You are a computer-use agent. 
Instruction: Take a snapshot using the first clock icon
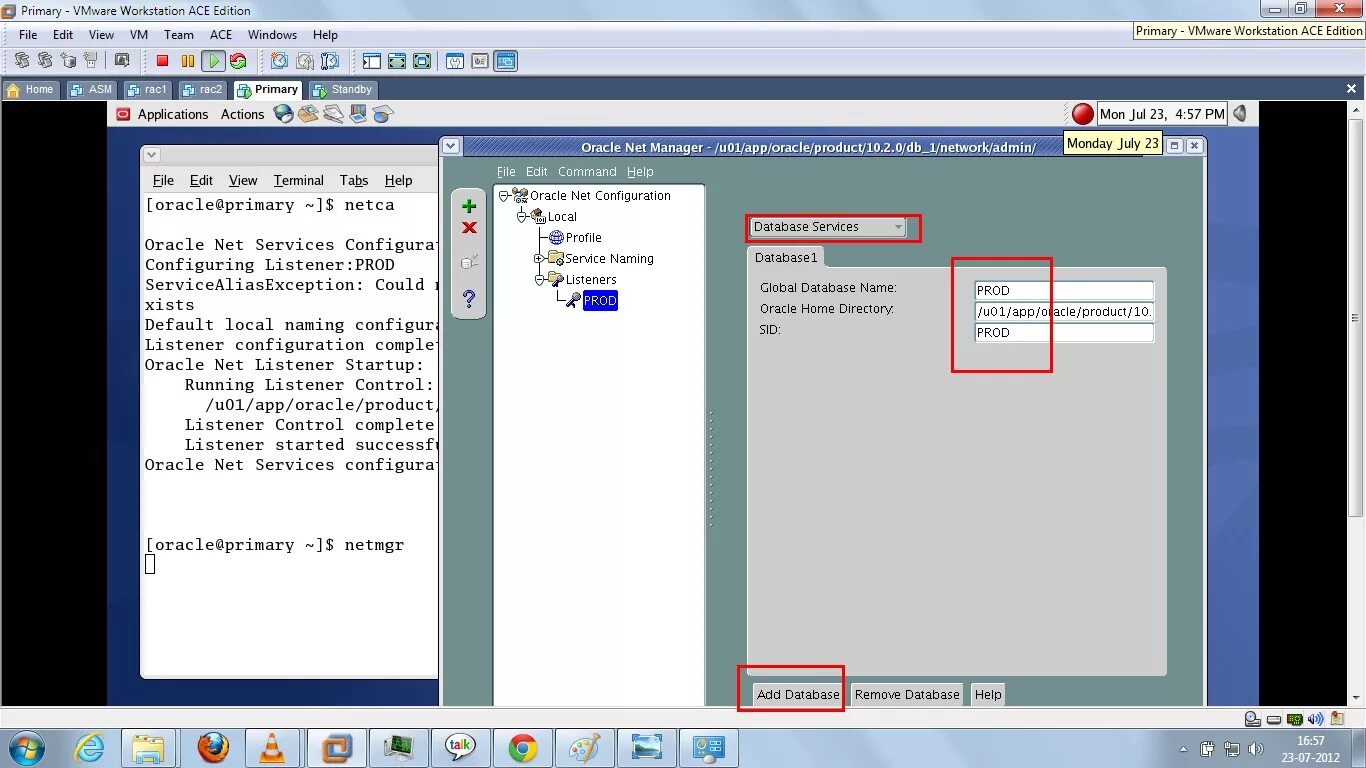click(x=279, y=61)
